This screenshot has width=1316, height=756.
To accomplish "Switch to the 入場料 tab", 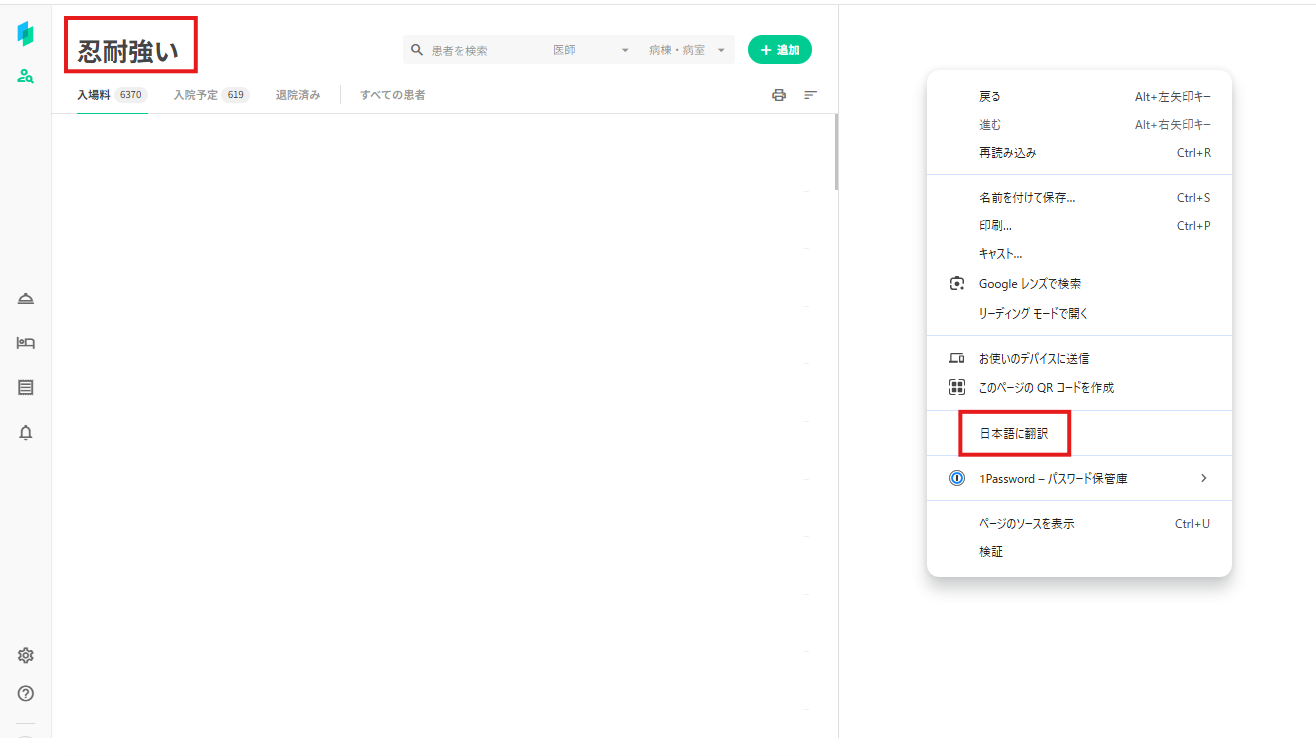I will [112, 95].
